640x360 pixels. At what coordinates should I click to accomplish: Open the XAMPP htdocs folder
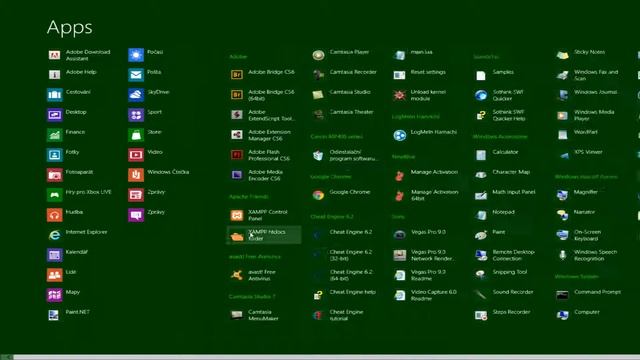(x=264, y=235)
